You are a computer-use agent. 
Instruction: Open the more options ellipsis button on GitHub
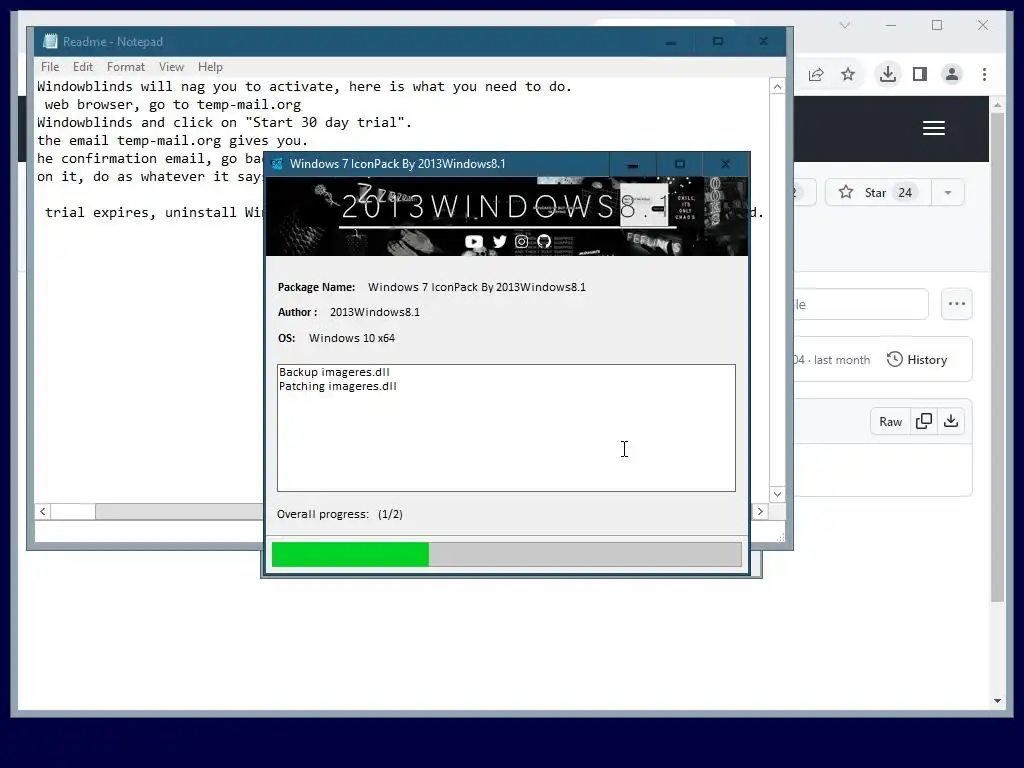pos(957,304)
